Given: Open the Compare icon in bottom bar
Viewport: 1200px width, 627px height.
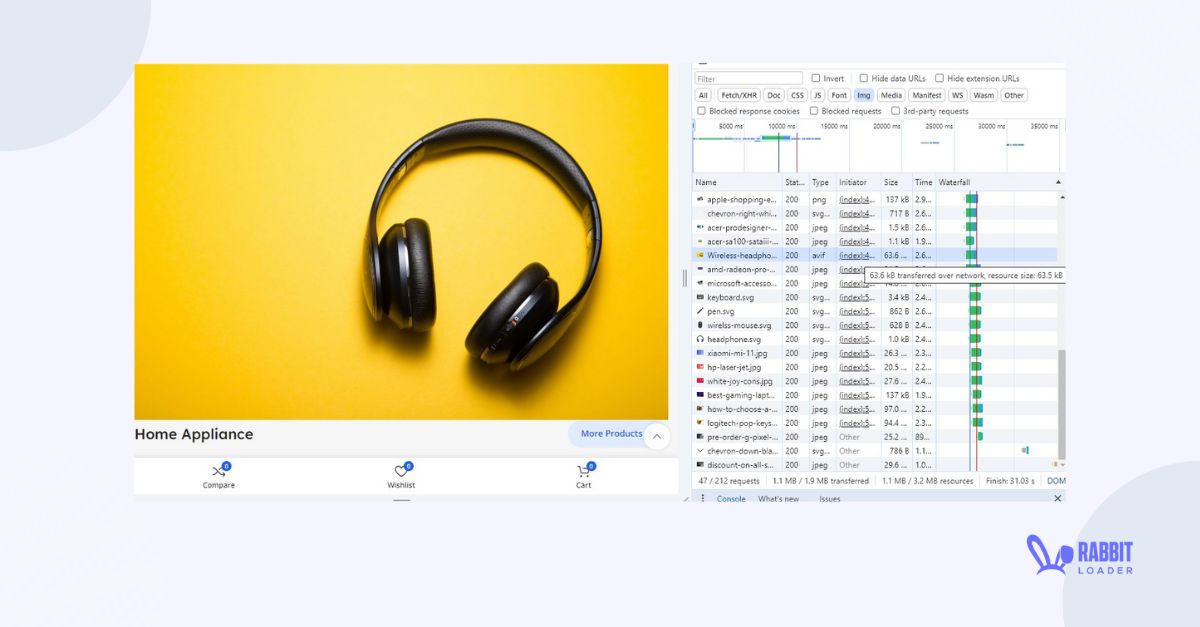Looking at the screenshot, I should [x=218, y=472].
